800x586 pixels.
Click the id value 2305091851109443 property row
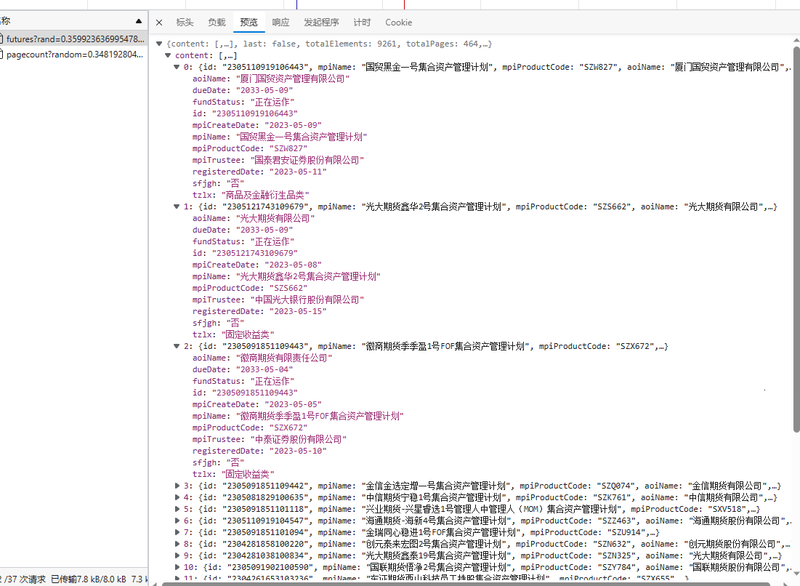pos(245,393)
